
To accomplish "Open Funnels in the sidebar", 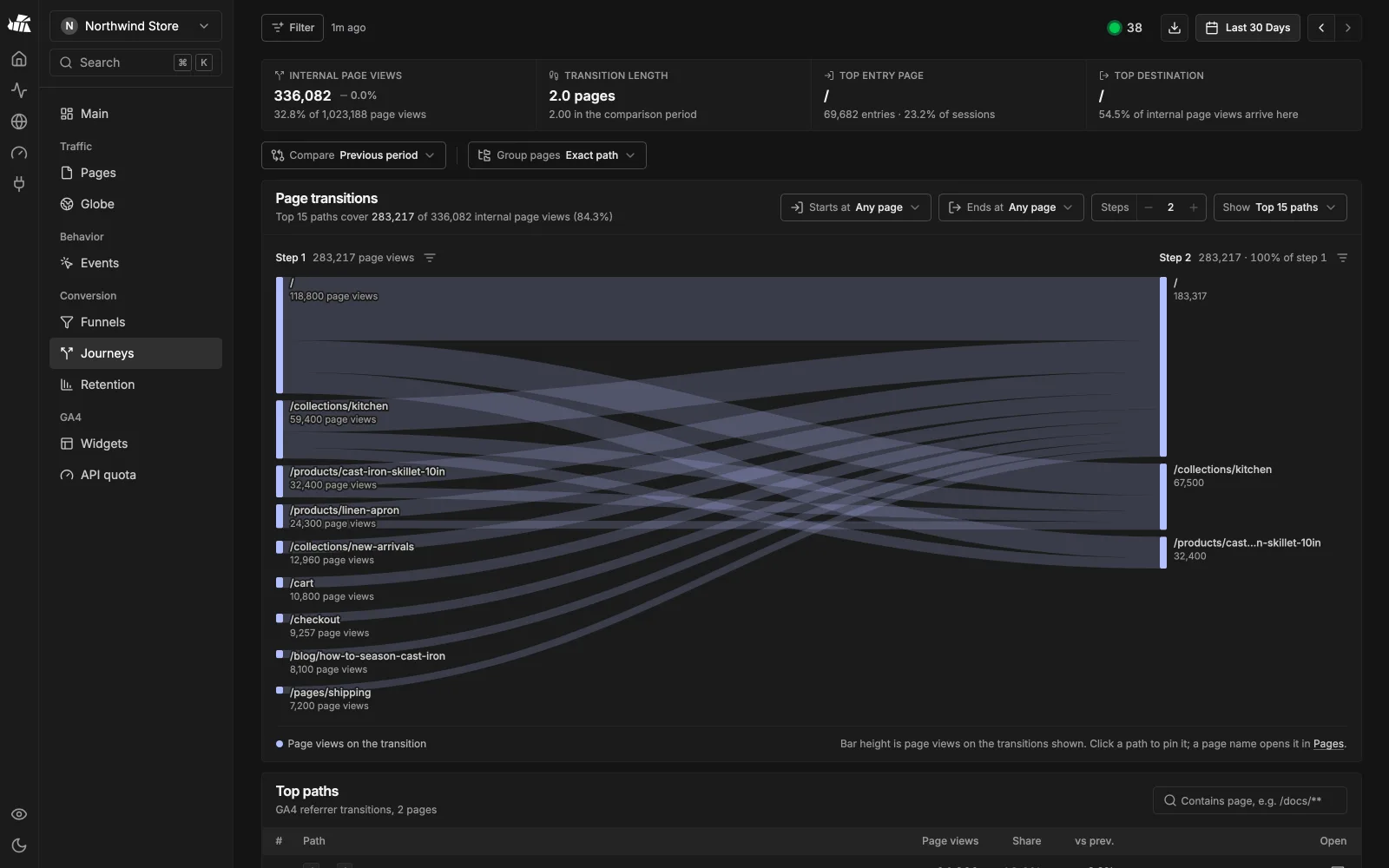I will click(135, 322).
